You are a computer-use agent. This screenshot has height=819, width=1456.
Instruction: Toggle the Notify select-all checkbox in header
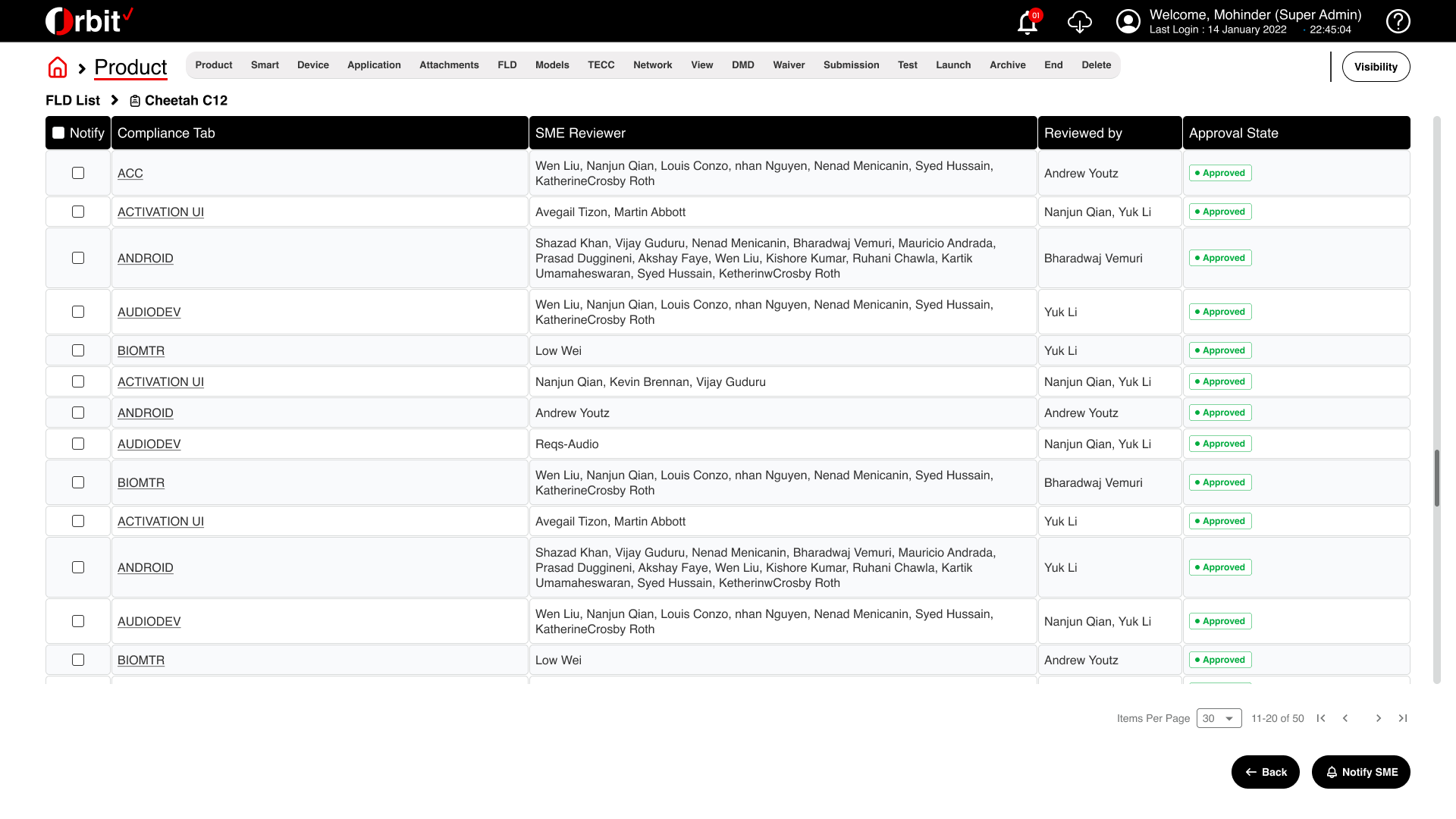(58, 133)
